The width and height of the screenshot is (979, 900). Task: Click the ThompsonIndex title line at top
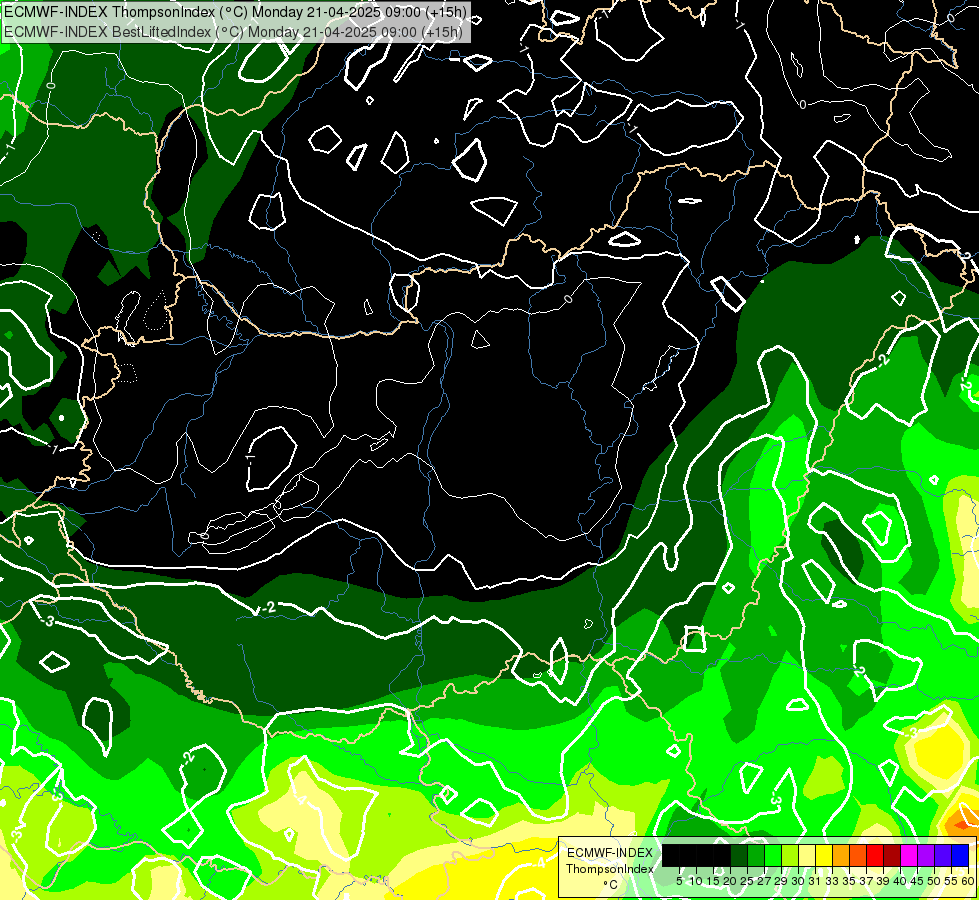[235, 12]
